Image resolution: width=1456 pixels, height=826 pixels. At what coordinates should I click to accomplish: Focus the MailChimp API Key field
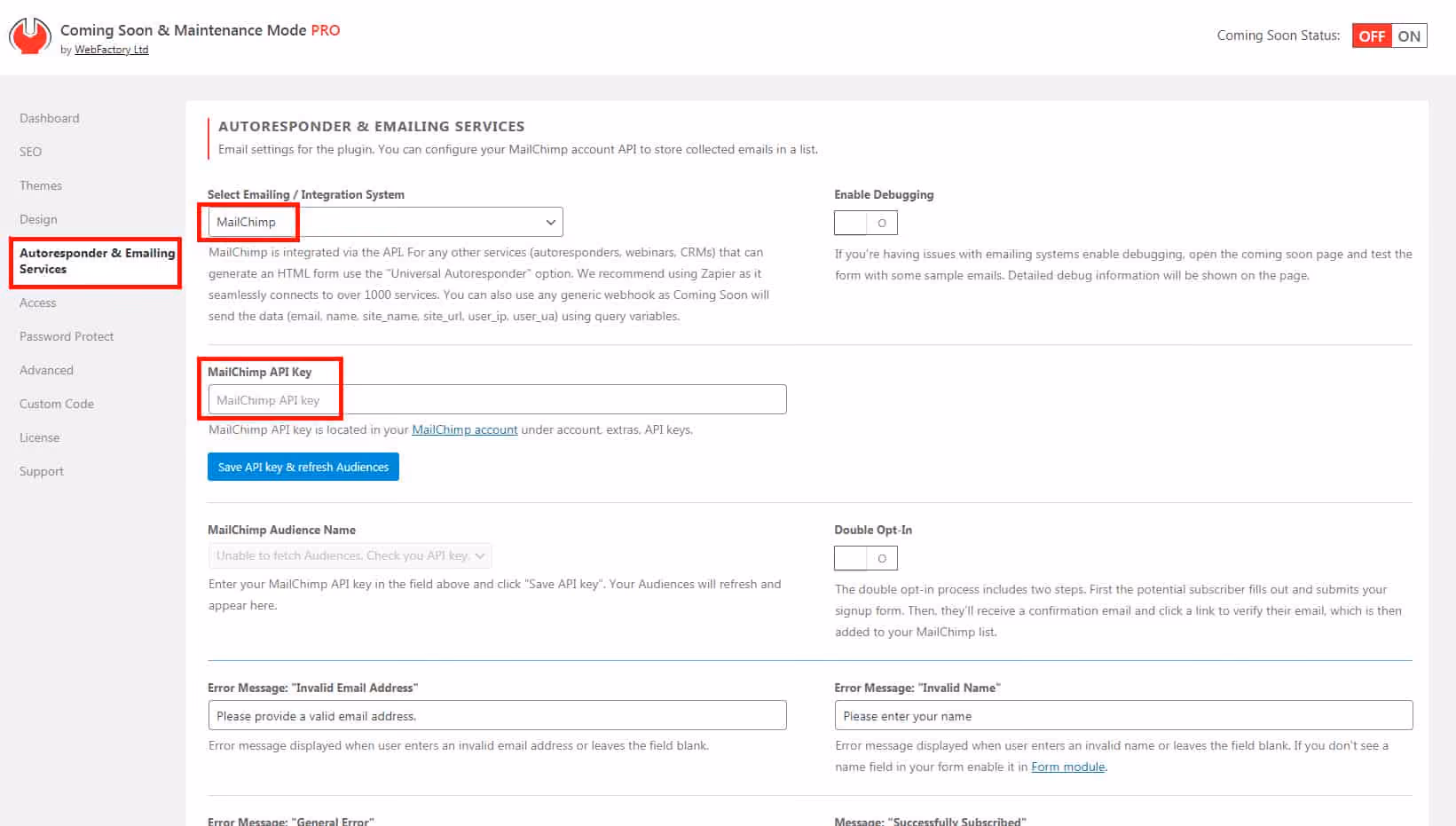pyautogui.click(x=497, y=399)
